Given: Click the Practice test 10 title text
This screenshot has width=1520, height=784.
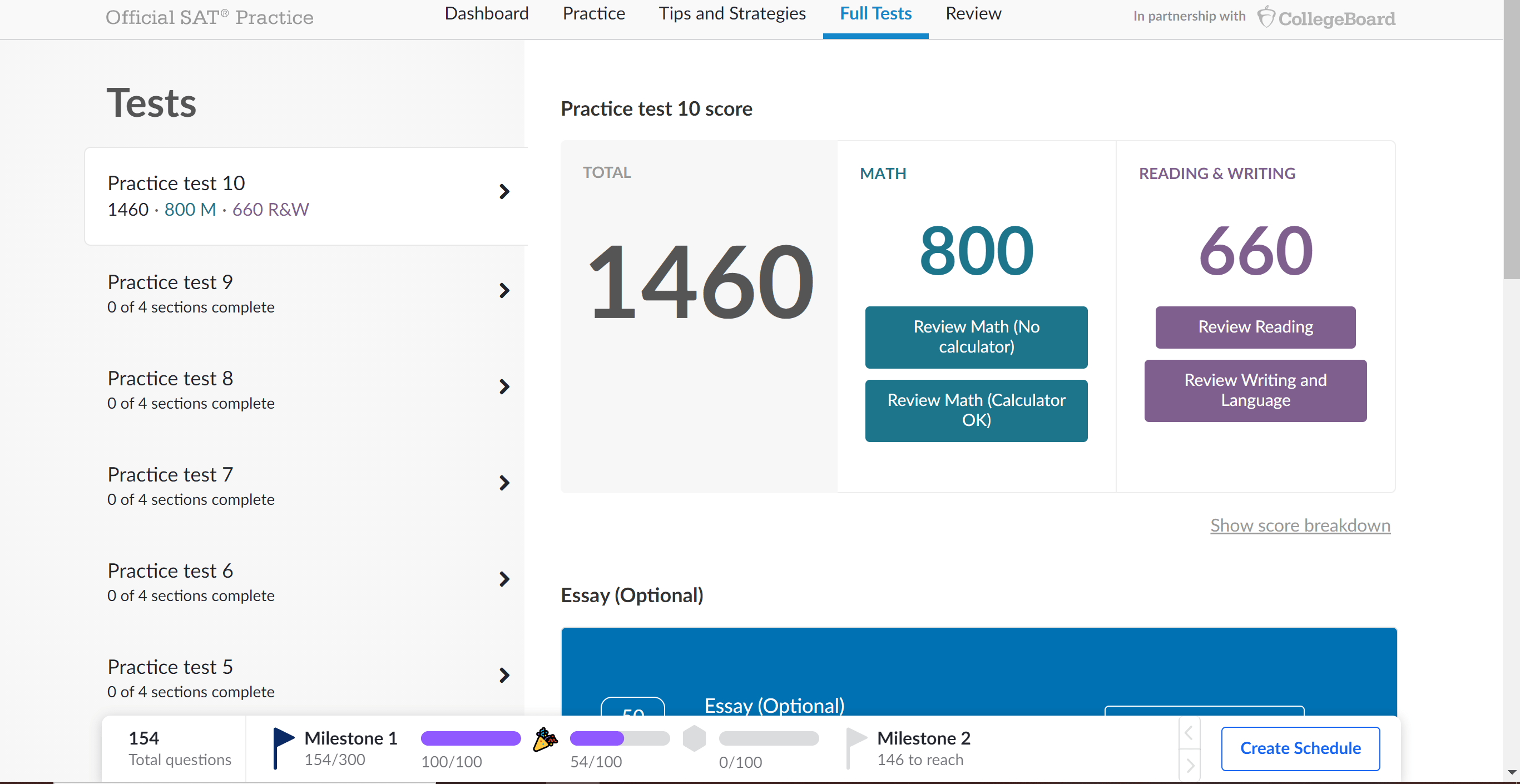Looking at the screenshot, I should pos(176,183).
